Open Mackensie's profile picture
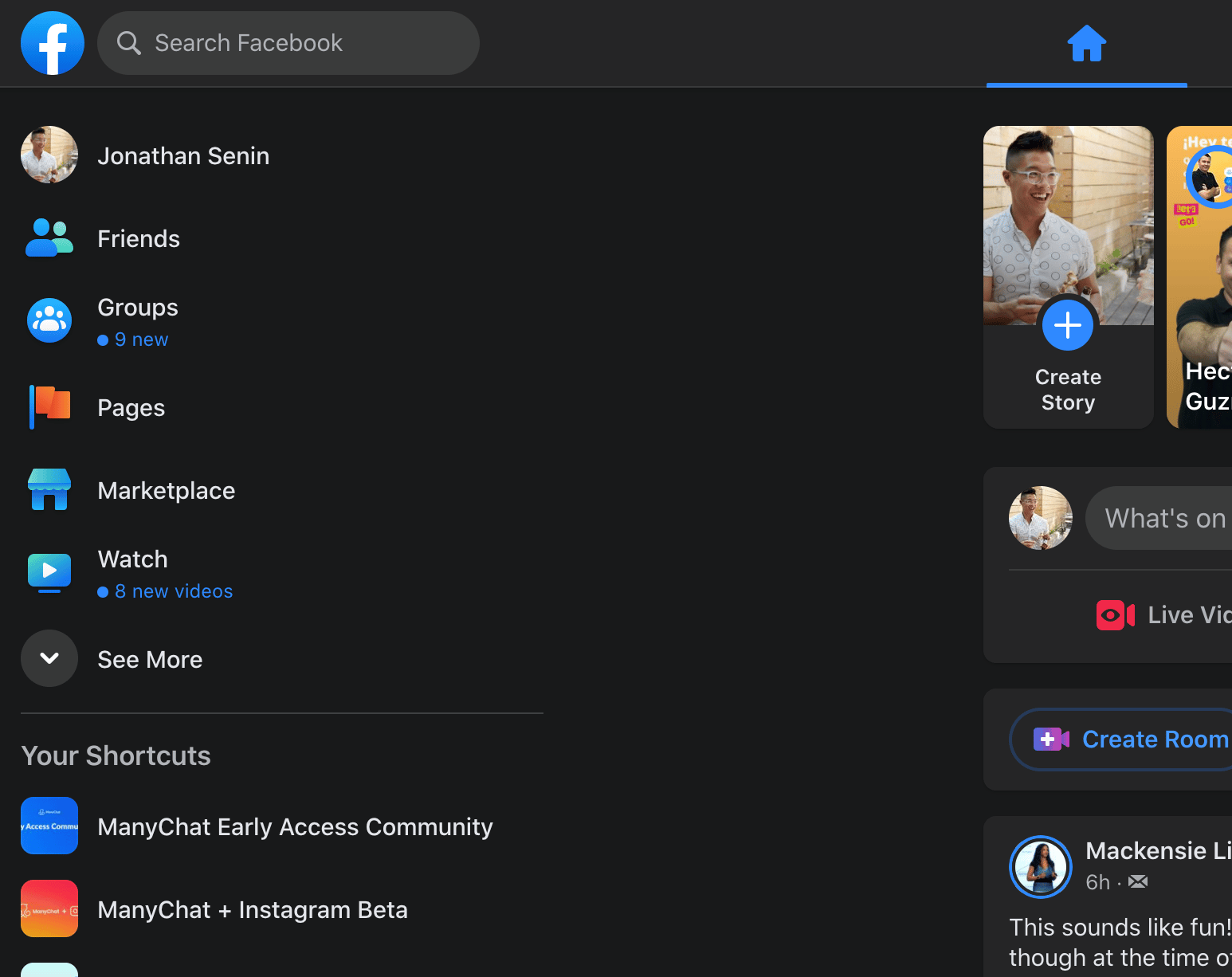This screenshot has width=1232, height=977. (1041, 867)
